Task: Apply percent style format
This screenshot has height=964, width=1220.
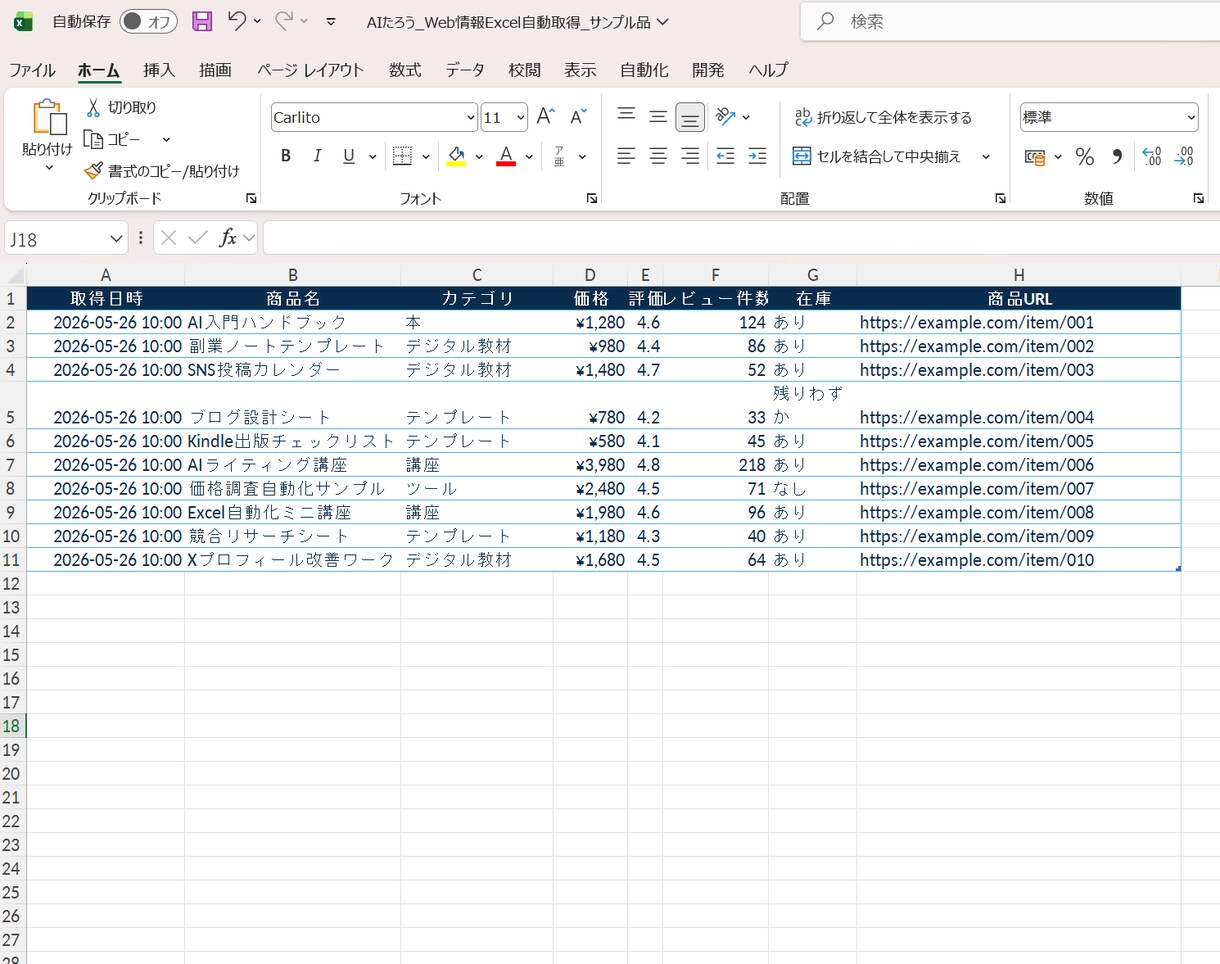Action: [1085, 156]
